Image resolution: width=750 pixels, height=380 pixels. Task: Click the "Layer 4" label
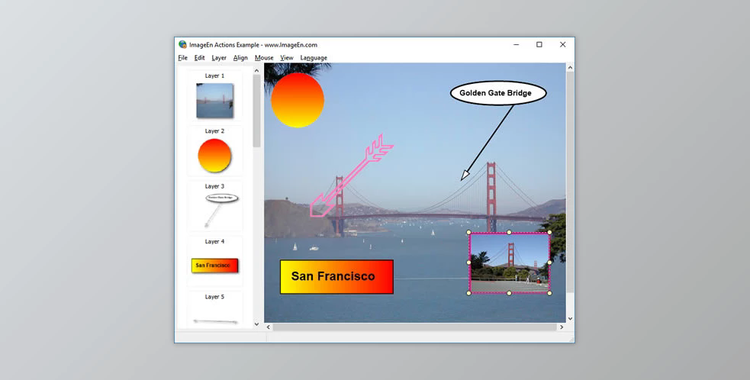click(214, 242)
